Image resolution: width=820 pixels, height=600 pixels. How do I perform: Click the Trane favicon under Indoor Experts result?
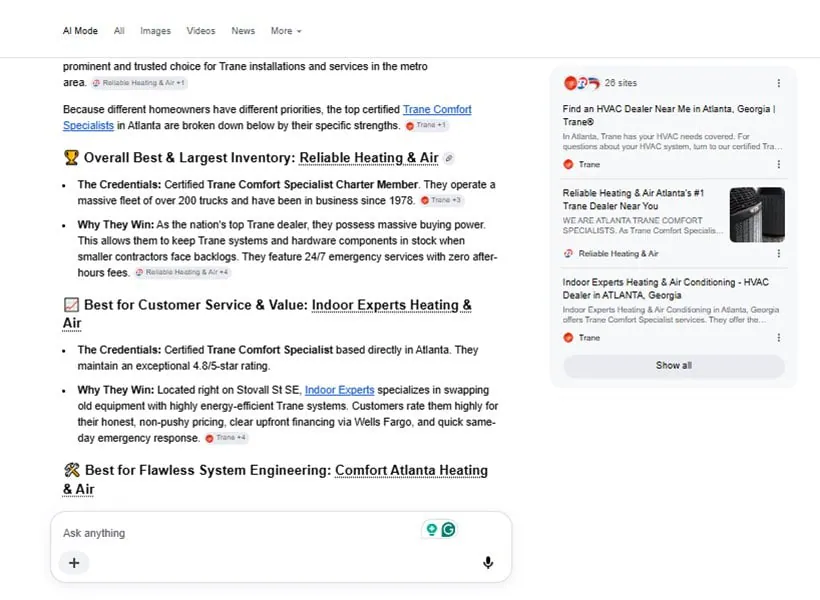[x=568, y=337]
